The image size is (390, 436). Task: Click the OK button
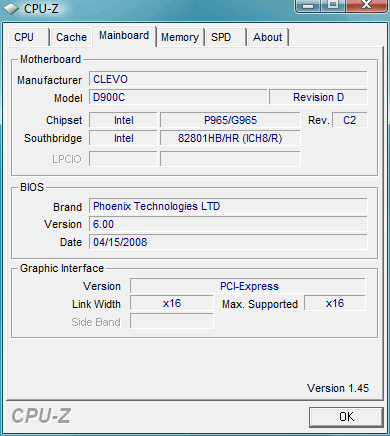click(x=346, y=417)
